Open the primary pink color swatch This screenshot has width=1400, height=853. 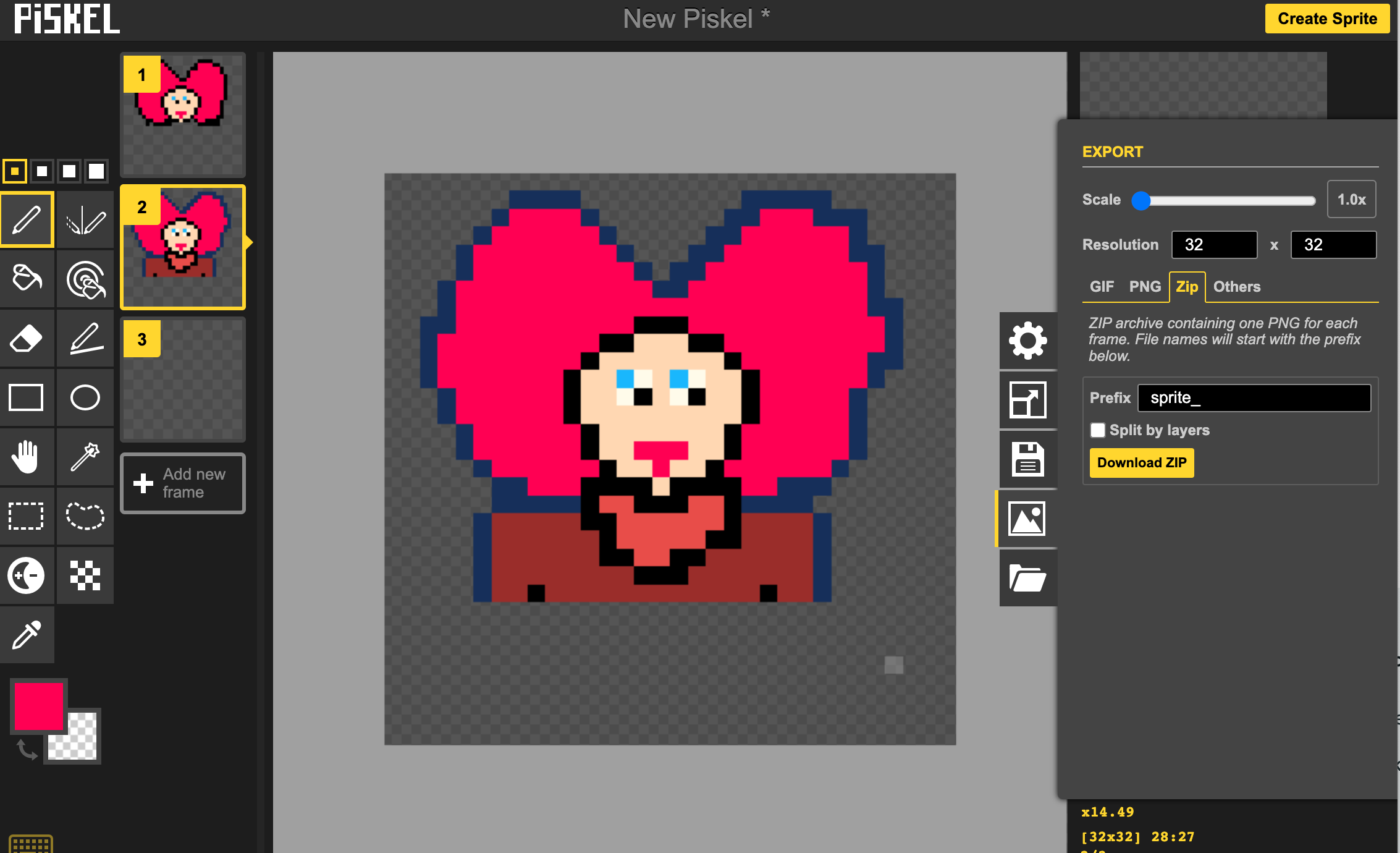click(38, 706)
